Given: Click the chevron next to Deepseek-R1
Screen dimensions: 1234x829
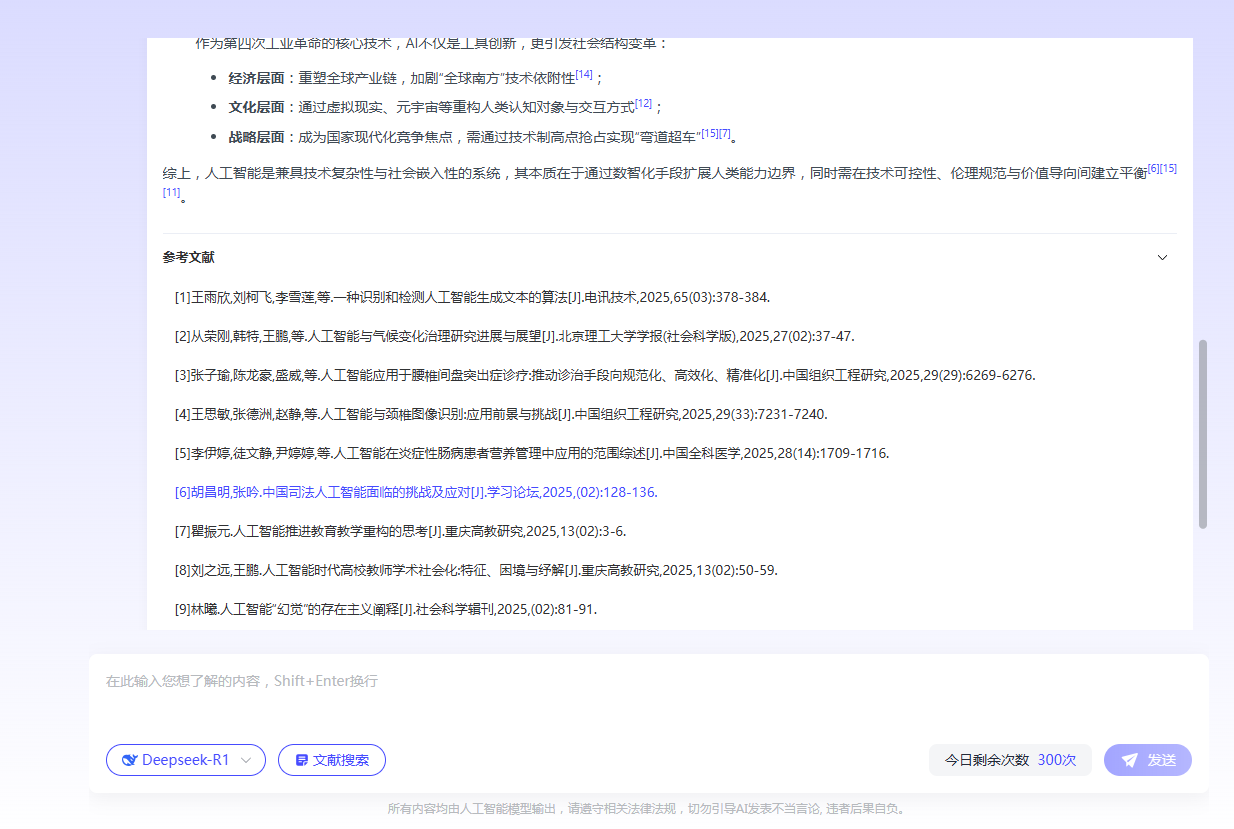Looking at the screenshot, I should pyautogui.click(x=246, y=760).
